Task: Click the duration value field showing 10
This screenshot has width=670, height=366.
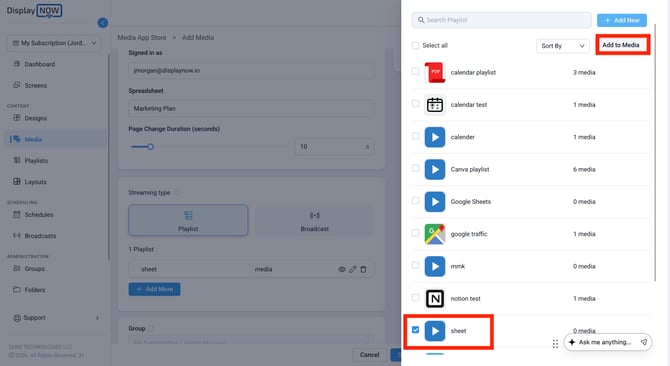Action: 334,146
